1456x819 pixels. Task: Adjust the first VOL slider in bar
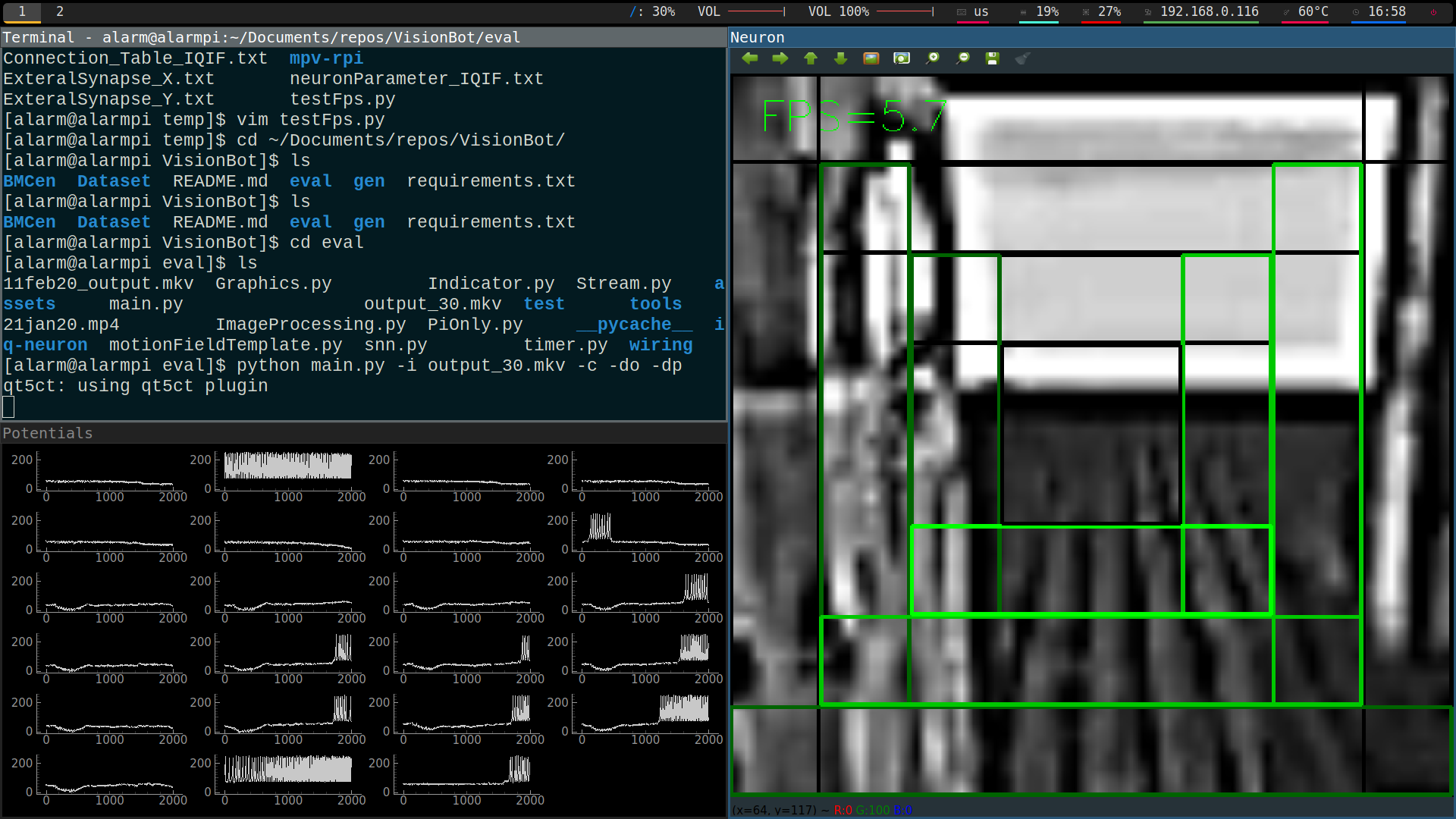(x=756, y=11)
